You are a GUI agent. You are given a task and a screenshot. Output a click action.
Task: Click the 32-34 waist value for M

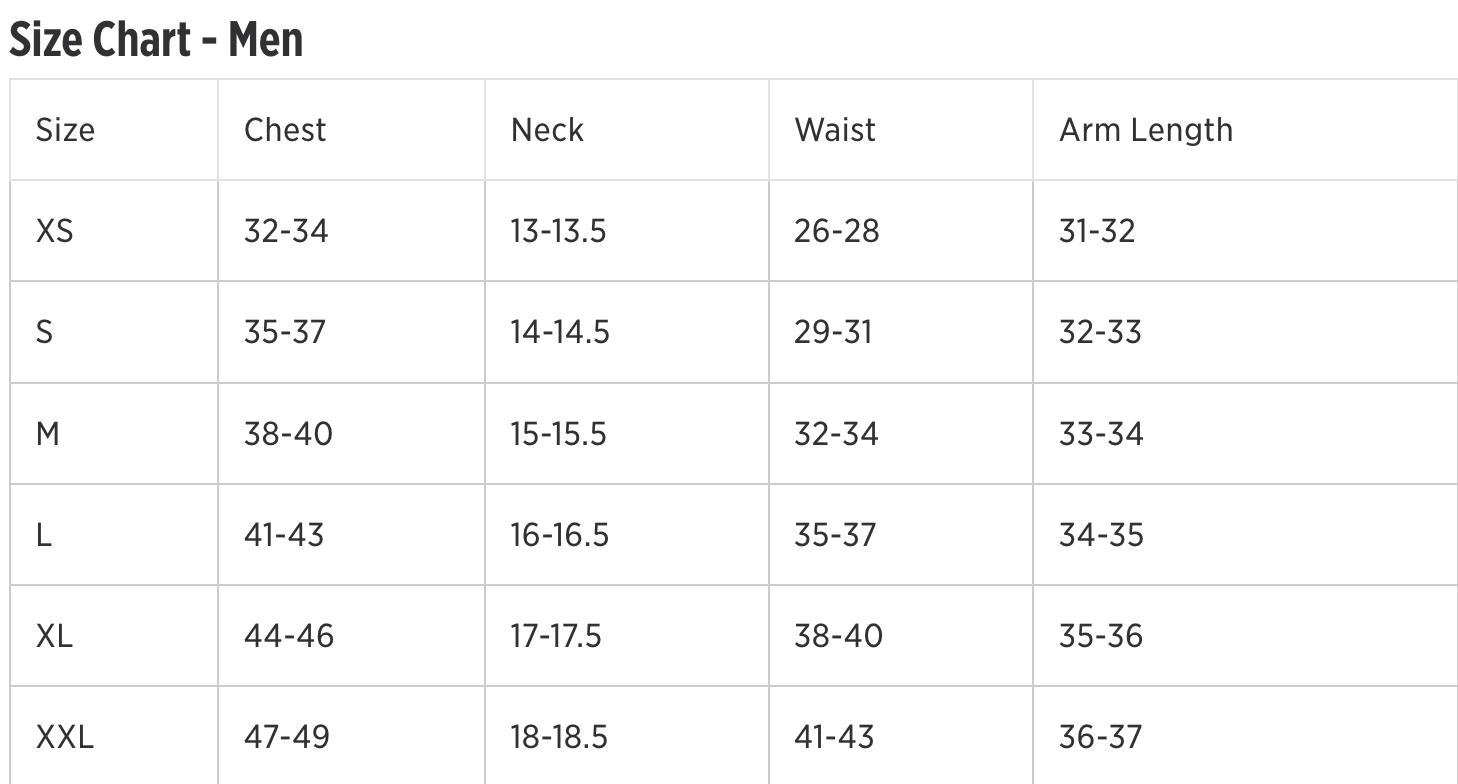tap(836, 434)
